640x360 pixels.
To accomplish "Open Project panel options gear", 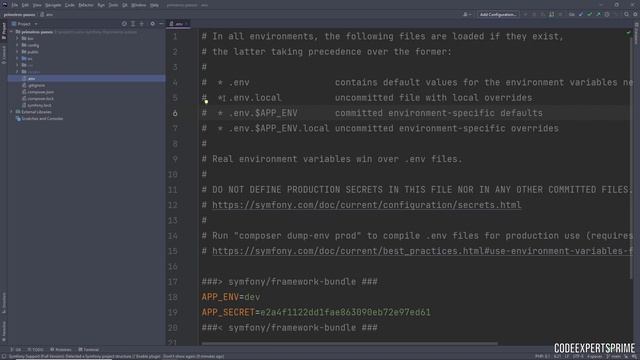I will click(153, 24).
